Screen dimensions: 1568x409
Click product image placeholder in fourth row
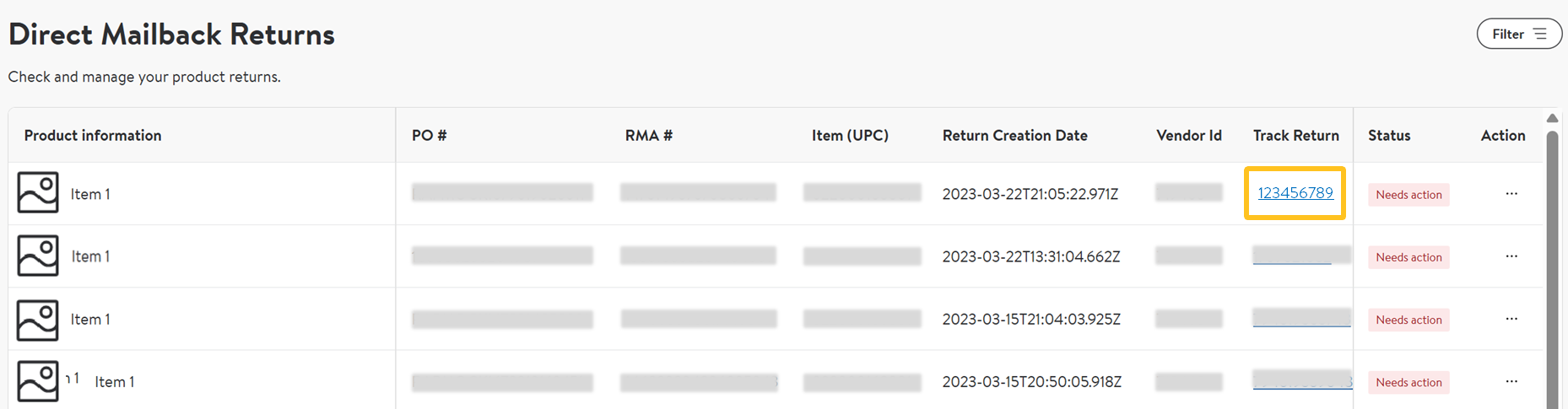point(38,381)
